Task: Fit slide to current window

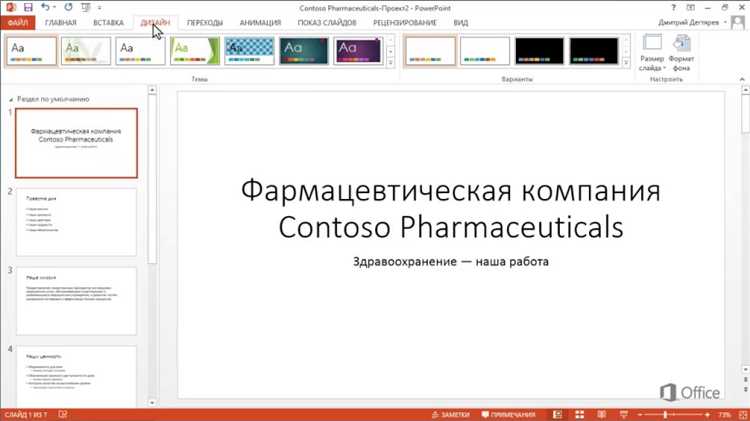Action: [x=742, y=415]
